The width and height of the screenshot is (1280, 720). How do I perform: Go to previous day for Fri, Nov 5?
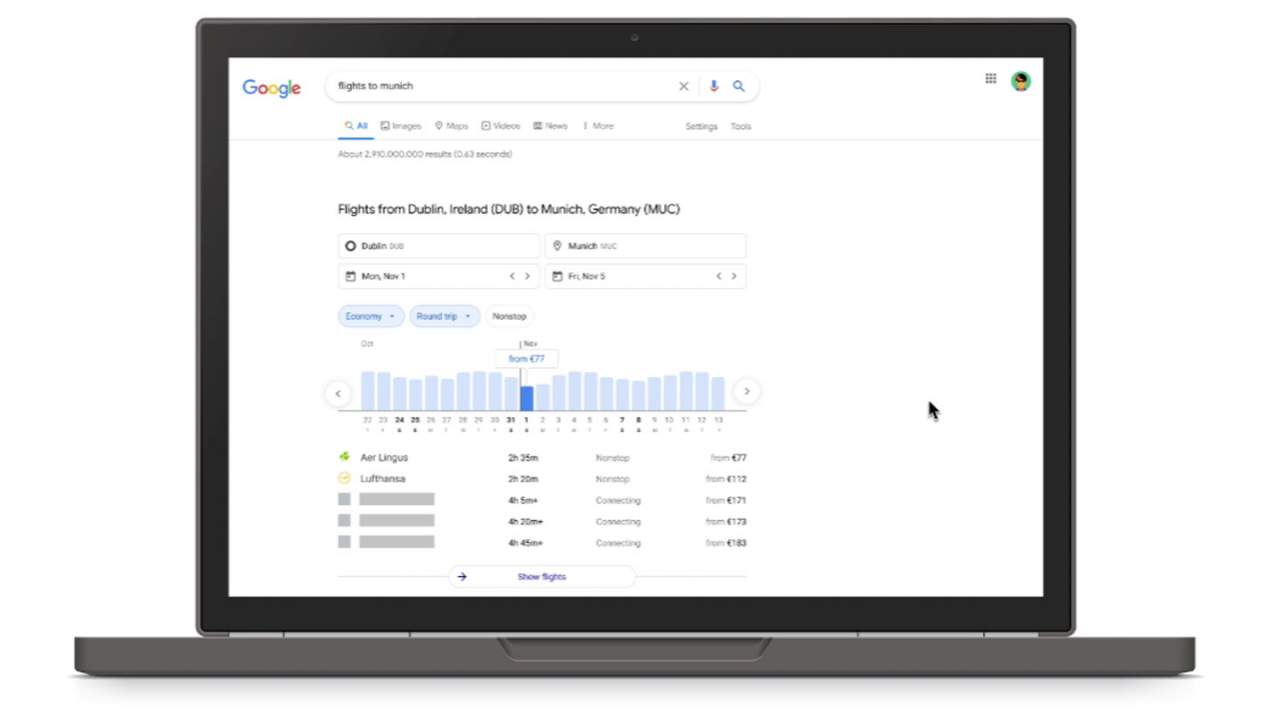coord(718,276)
